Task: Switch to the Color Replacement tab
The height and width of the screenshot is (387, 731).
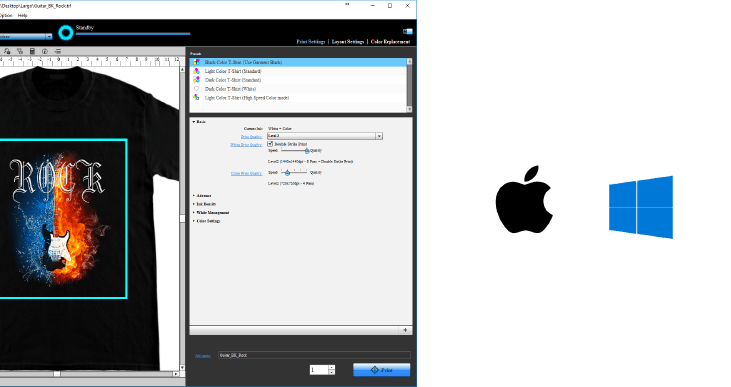Action: [x=391, y=41]
